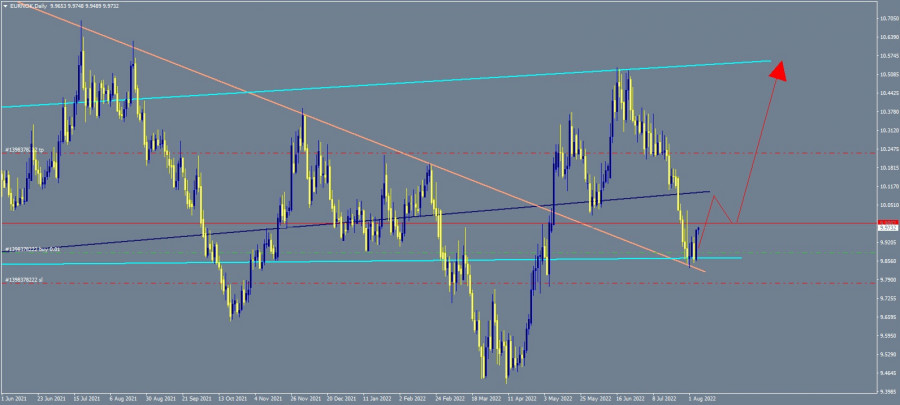Screen dimensions: 900x405
Task: Select the dark navy rising trendline
Action: (300, 224)
